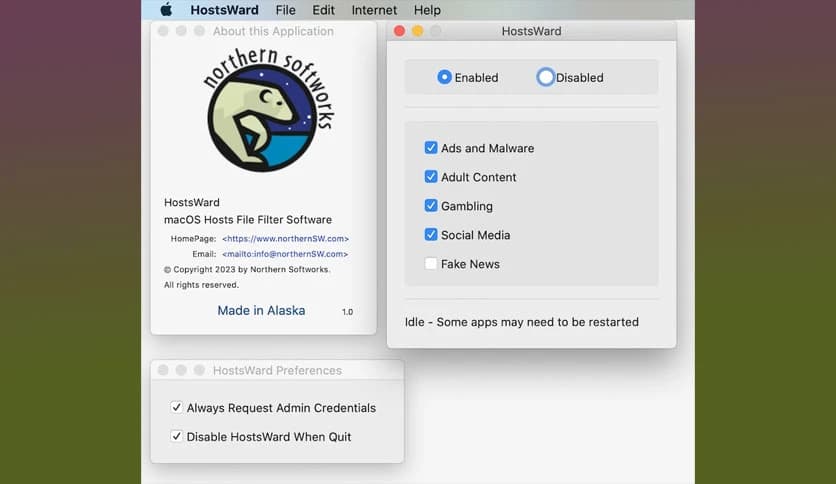Open the Internet menu
Image resolution: width=836 pixels, height=484 pixels.
pyautogui.click(x=374, y=10)
